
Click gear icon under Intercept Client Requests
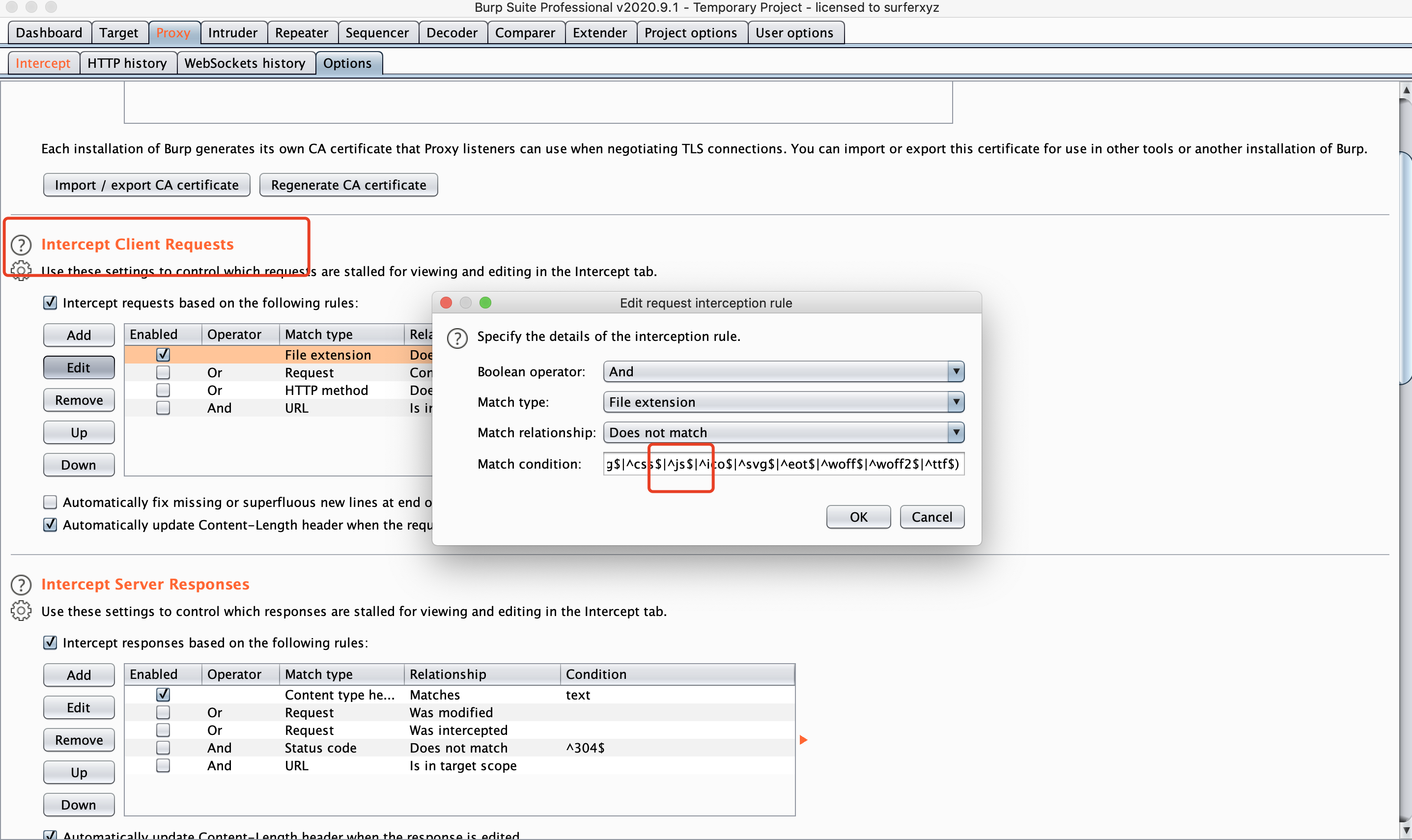coord(21,271)
